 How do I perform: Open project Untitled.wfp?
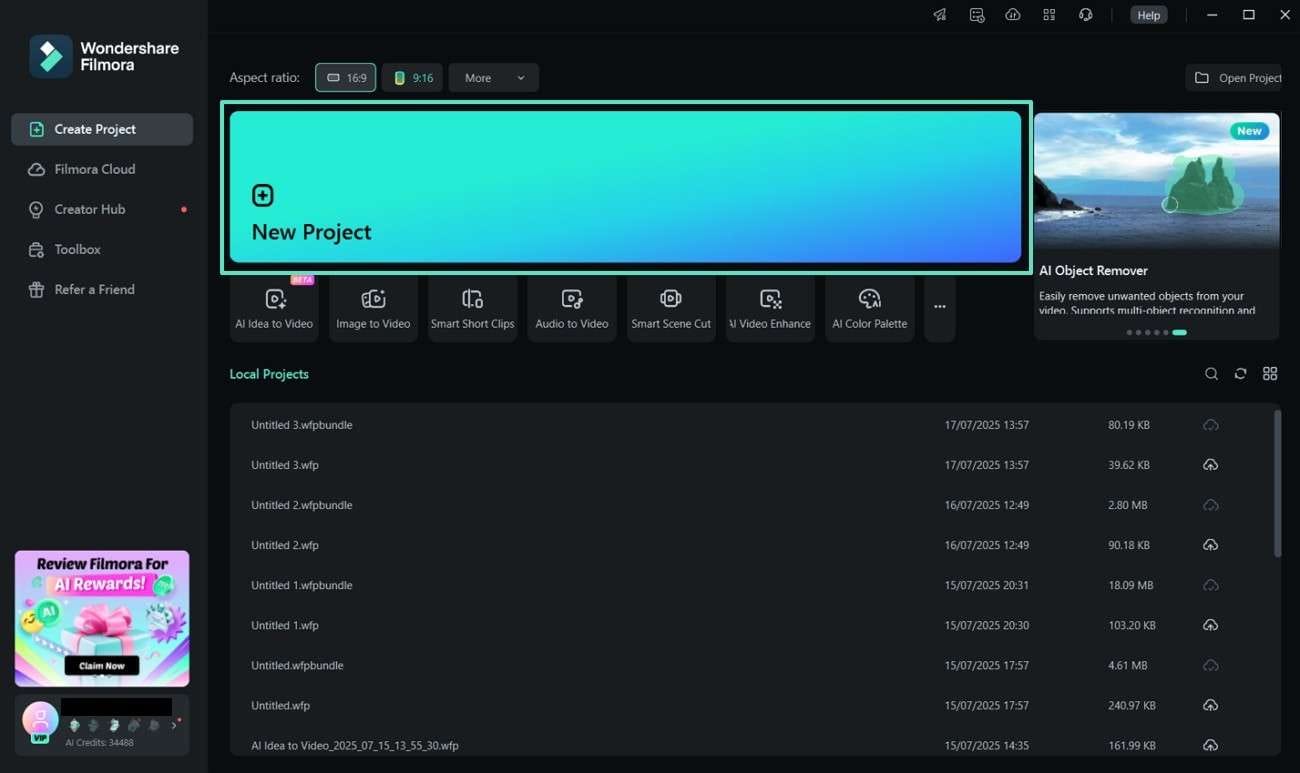(x=755, y=705)
